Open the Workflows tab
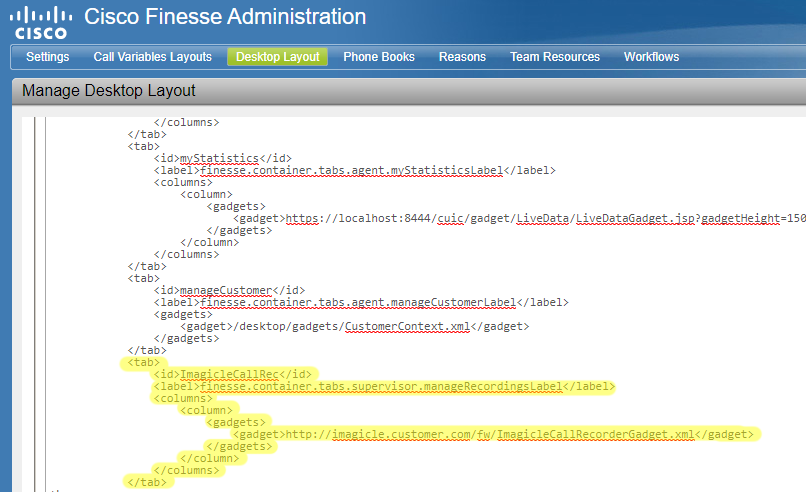The height and width of the screenshot is (492, 806). tap(651, 57)
